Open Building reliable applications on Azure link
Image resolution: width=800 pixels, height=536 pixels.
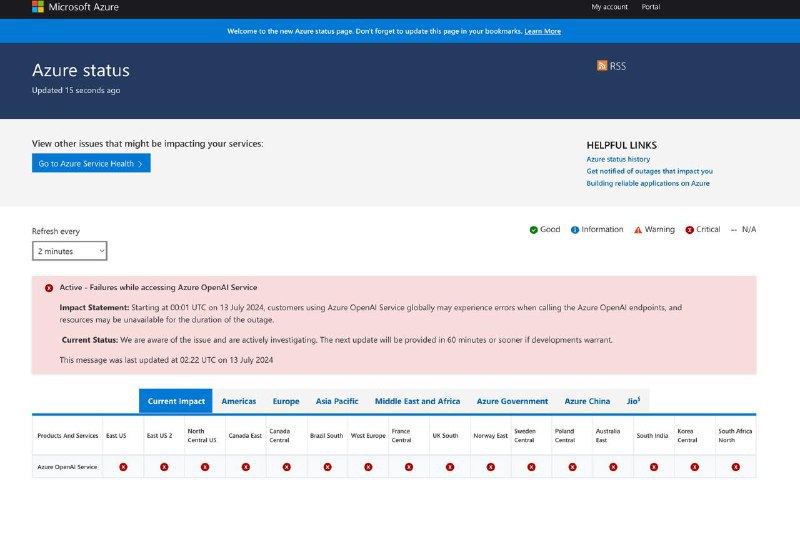coord(648,183)
